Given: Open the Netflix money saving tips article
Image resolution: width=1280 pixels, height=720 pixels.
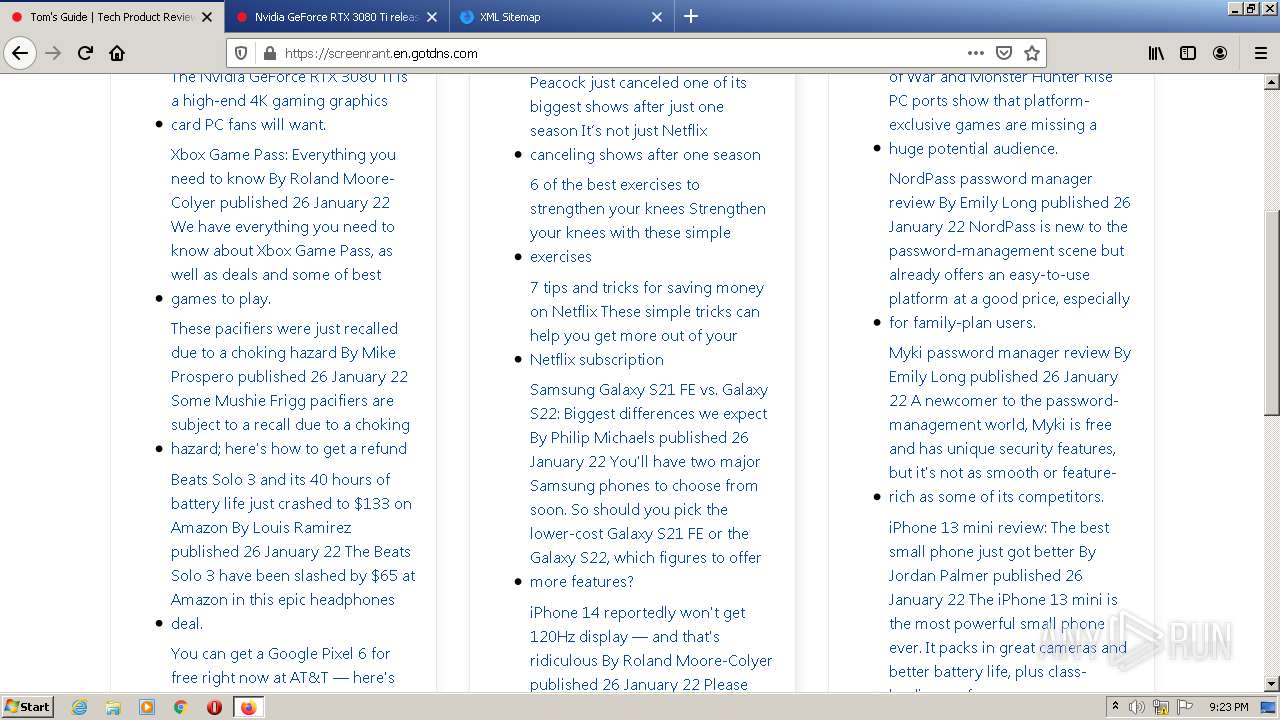Looking at the screenshot, I should [647, 323].
